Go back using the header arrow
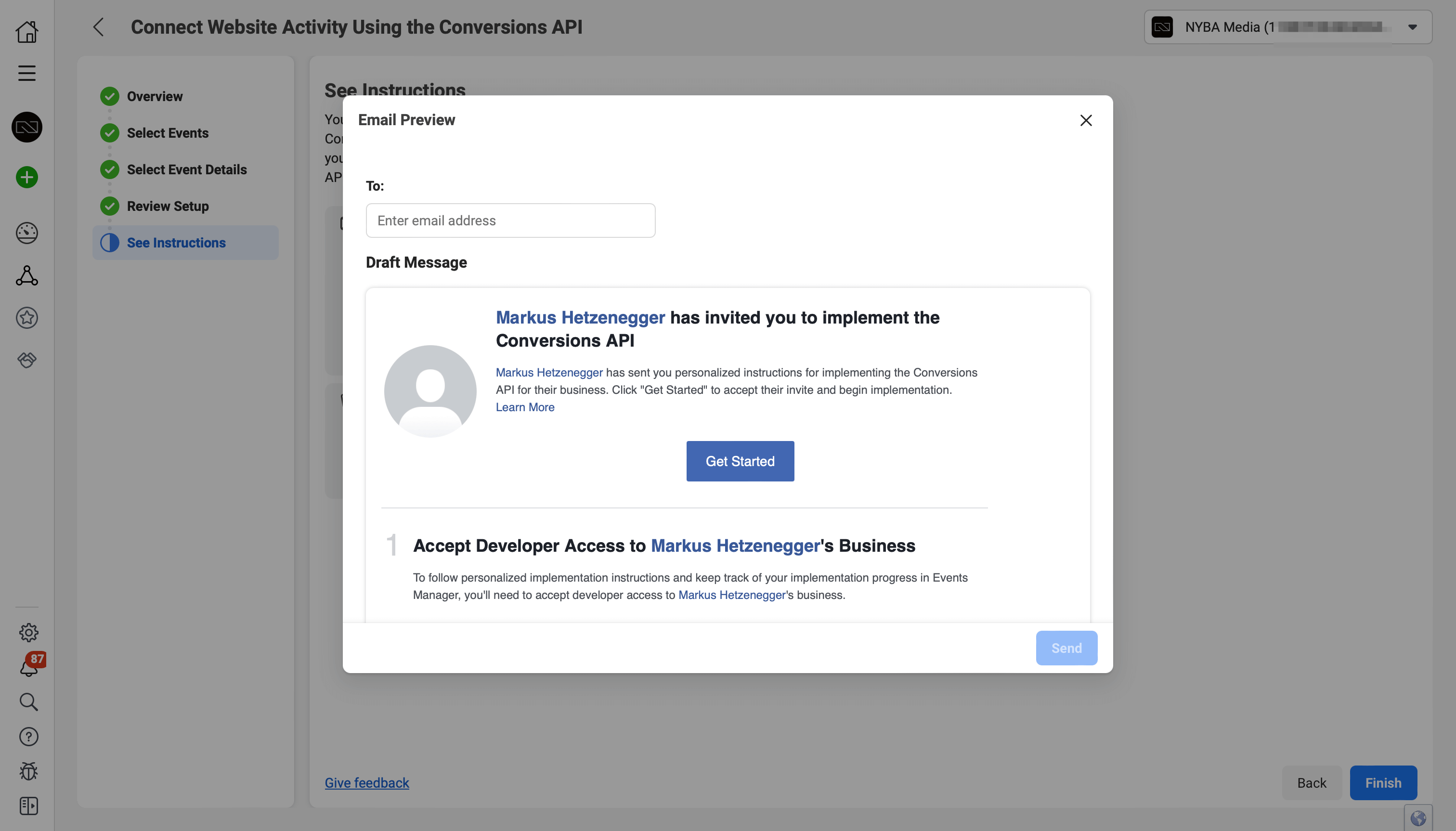Screen dimensions: 1456x831 (x=99, y=27)
